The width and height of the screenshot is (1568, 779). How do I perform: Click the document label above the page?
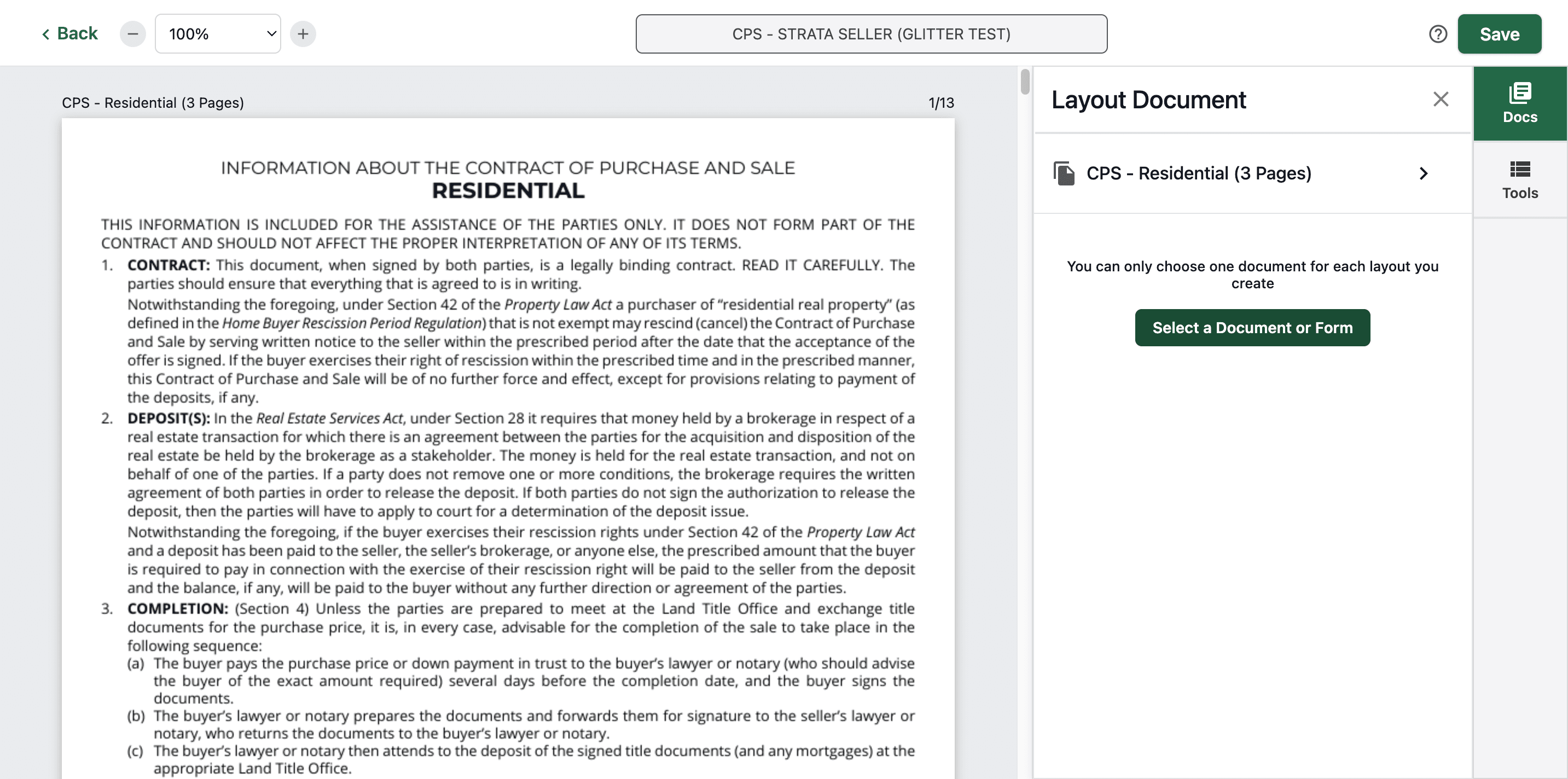pos(153,103)
